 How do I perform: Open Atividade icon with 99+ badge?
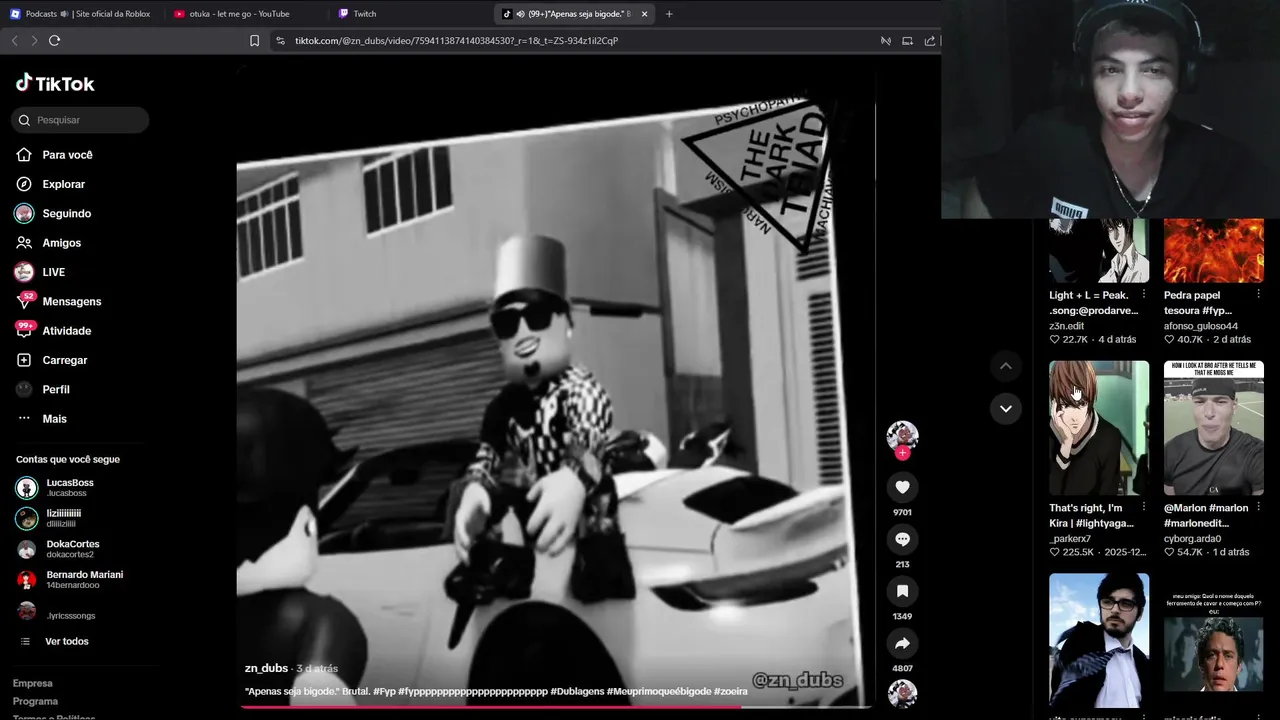coord(25,330)
